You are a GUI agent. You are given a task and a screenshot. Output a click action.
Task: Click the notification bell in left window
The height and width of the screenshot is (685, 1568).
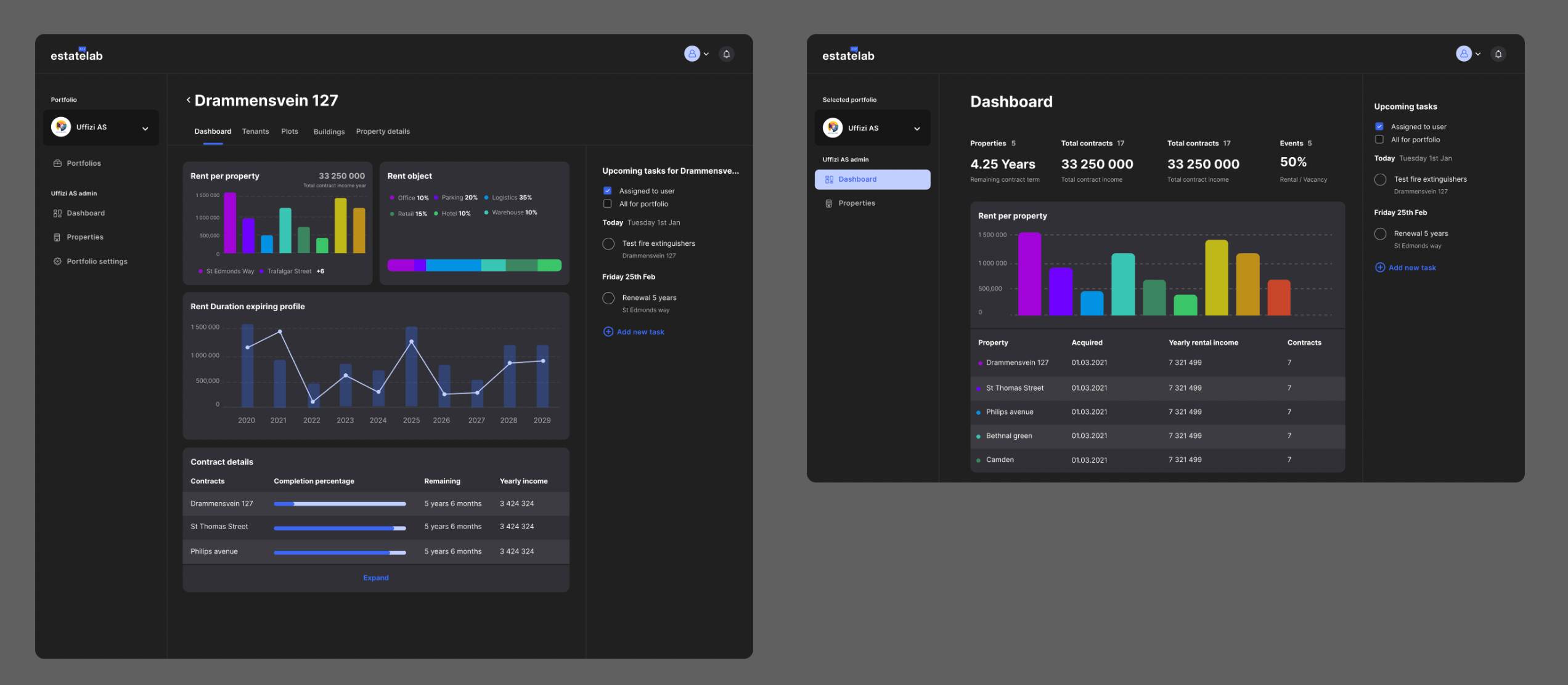(726, 54)
